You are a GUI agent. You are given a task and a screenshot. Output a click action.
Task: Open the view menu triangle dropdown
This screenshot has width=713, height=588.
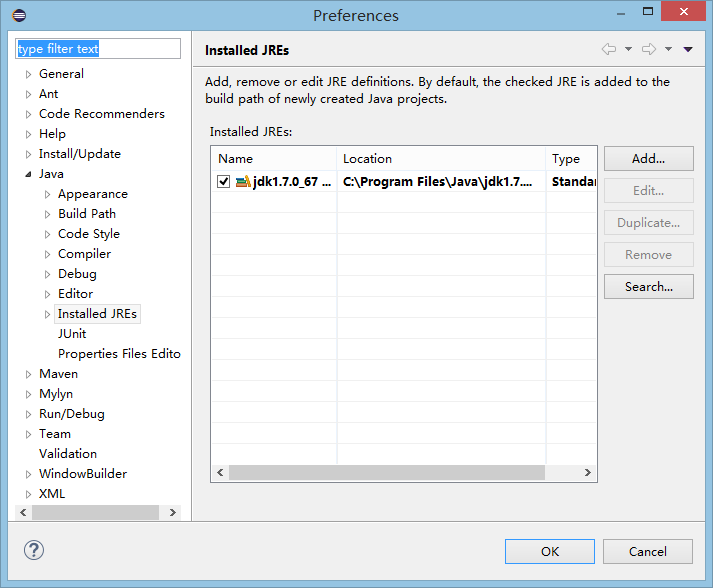688,49
